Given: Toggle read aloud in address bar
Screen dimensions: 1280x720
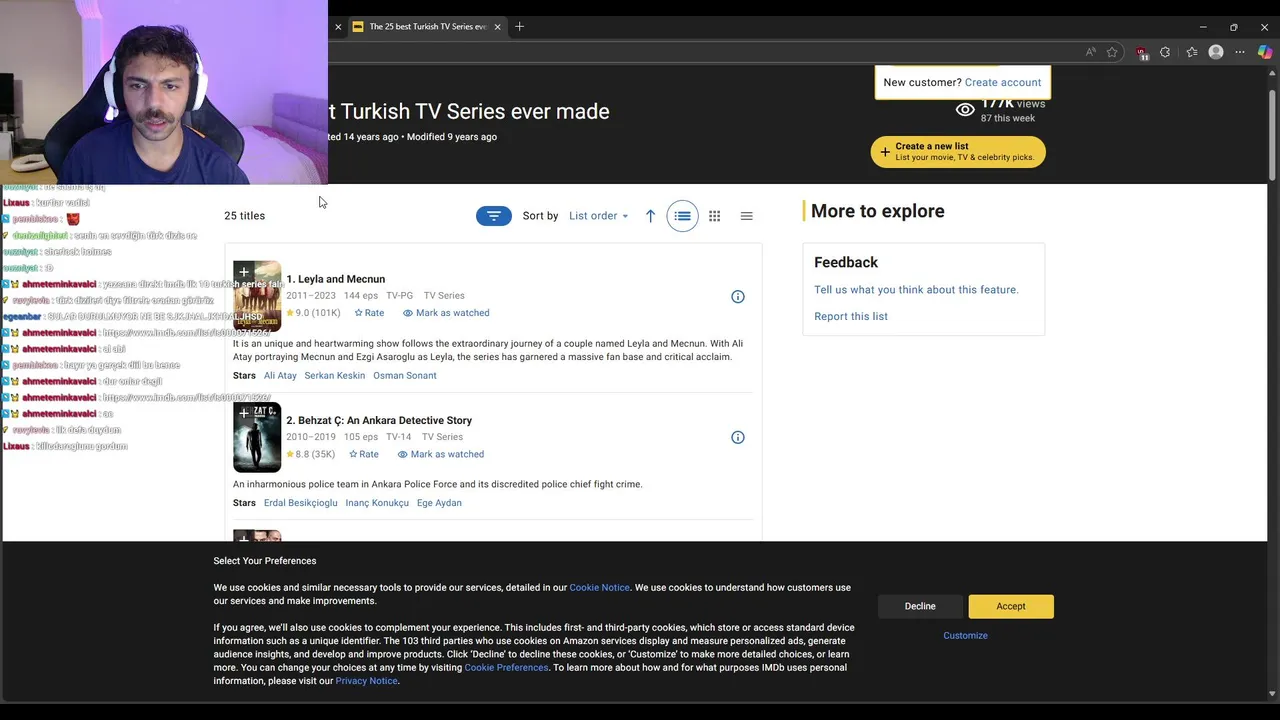Looking at the screenshot, I should (x=1090, y=52).
